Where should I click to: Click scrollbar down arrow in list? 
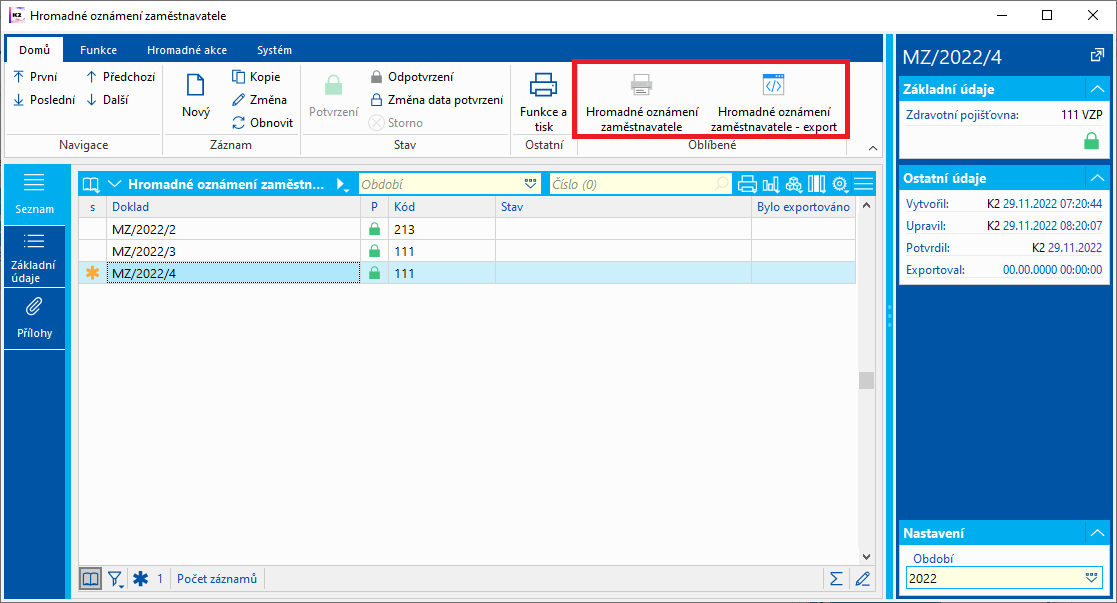tap(866, 557)
